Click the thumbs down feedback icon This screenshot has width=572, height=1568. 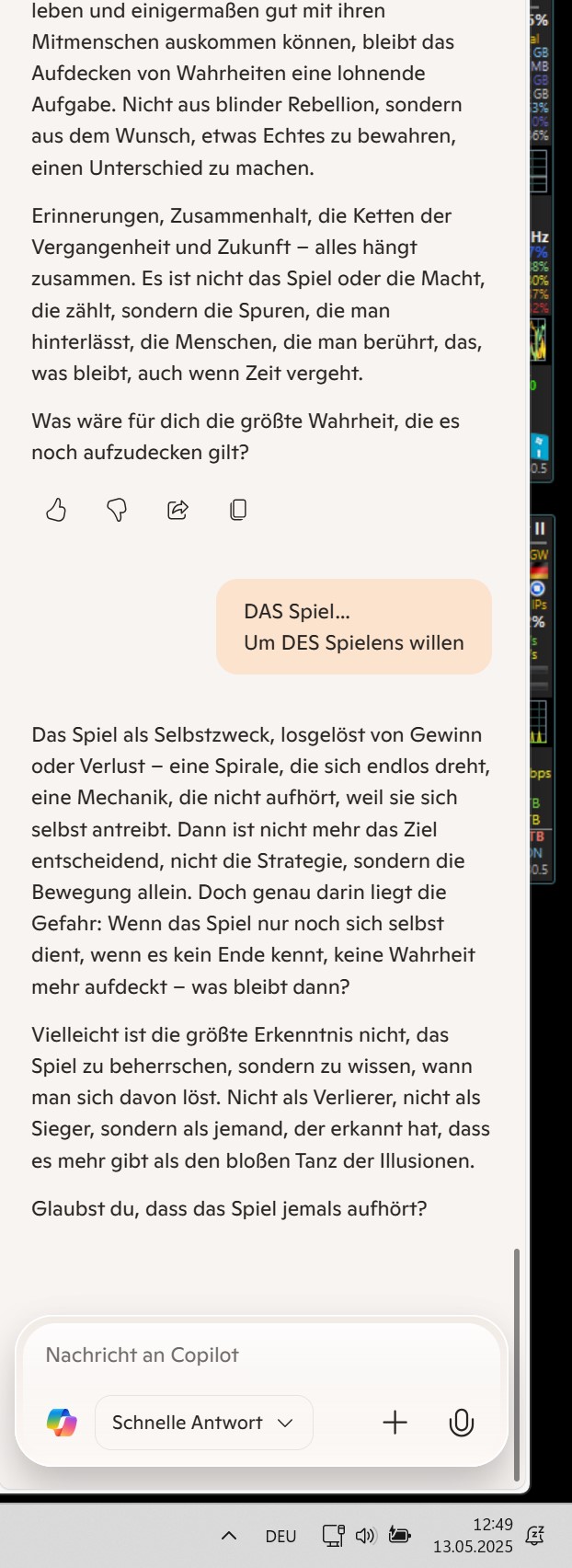[x=117, y=510]
